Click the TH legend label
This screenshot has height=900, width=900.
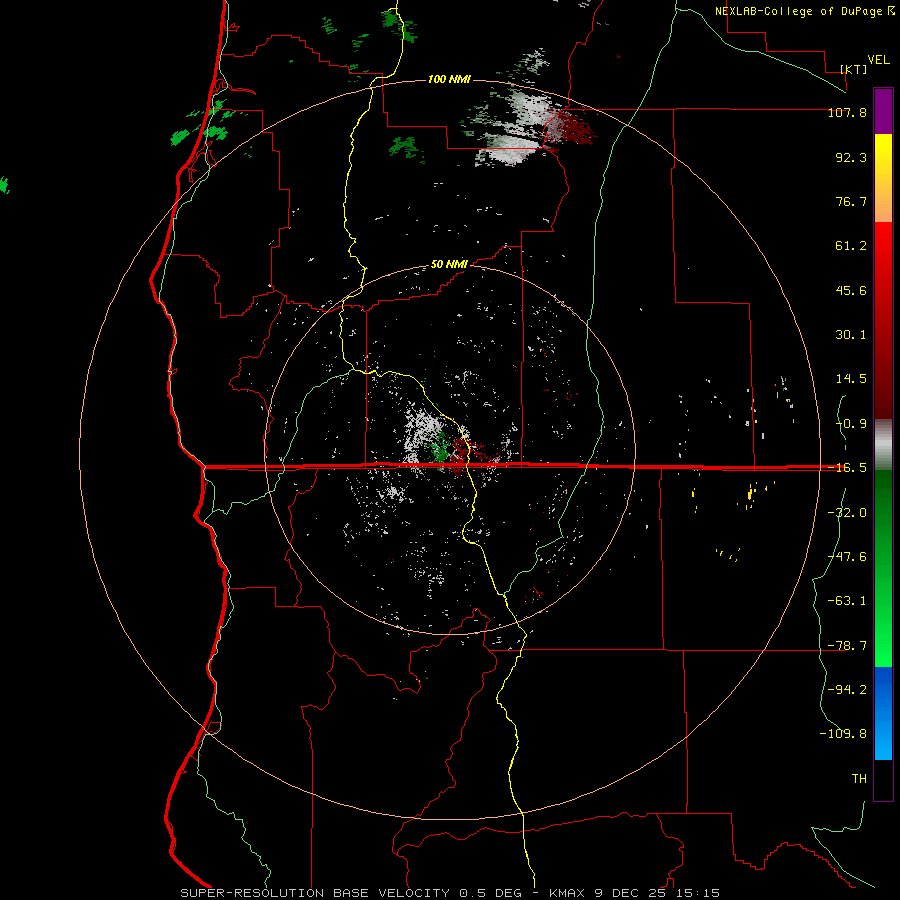859,779
